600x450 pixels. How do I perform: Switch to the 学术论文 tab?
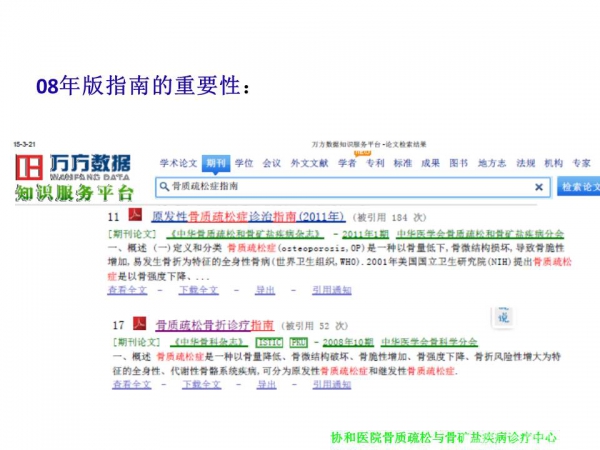coord(179,163)
